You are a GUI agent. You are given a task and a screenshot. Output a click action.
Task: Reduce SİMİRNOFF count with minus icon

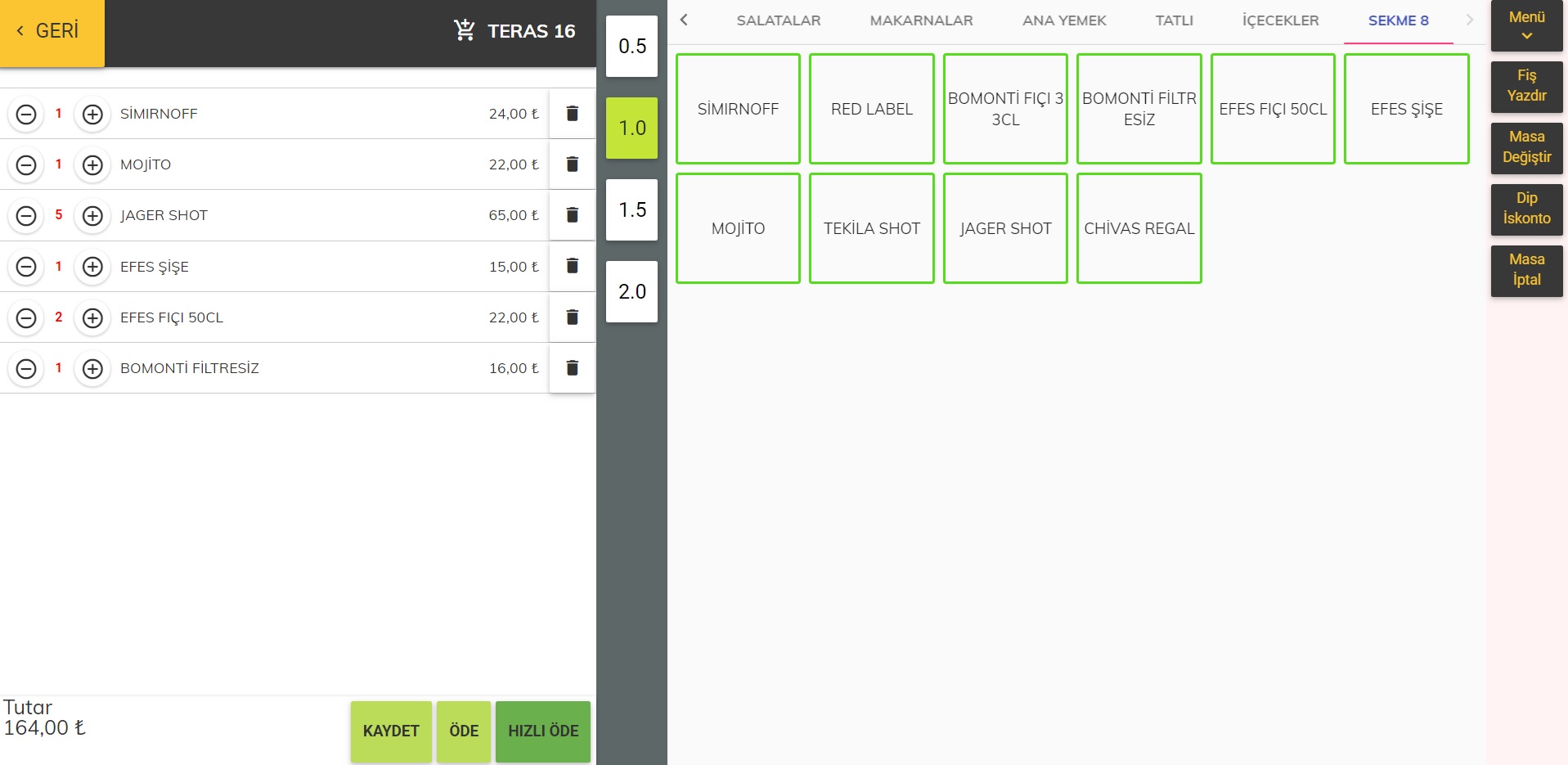26,114
